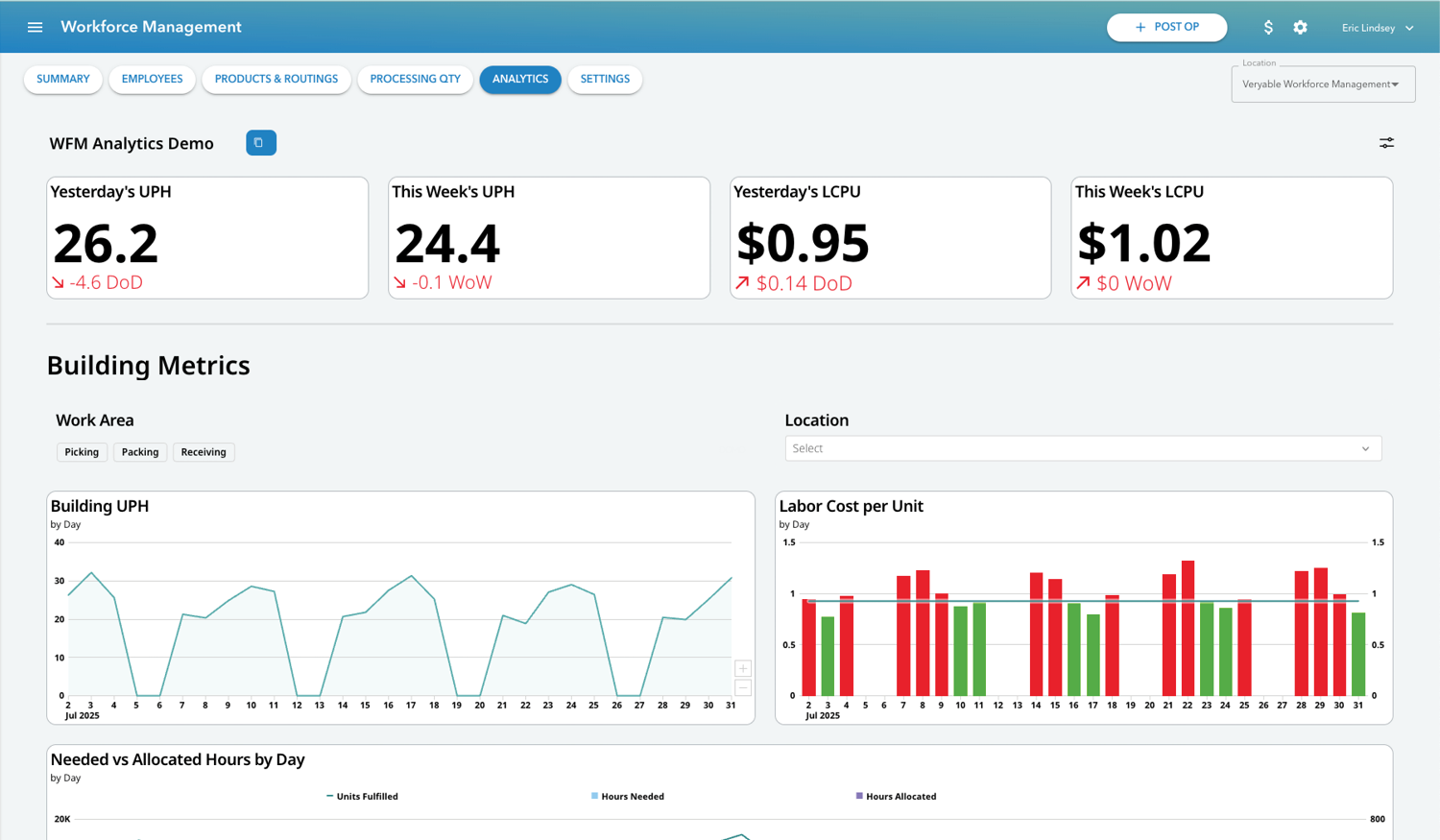Open the PROCESSING QTY tab
The image size is (1440, 840).
click(415, 80)
